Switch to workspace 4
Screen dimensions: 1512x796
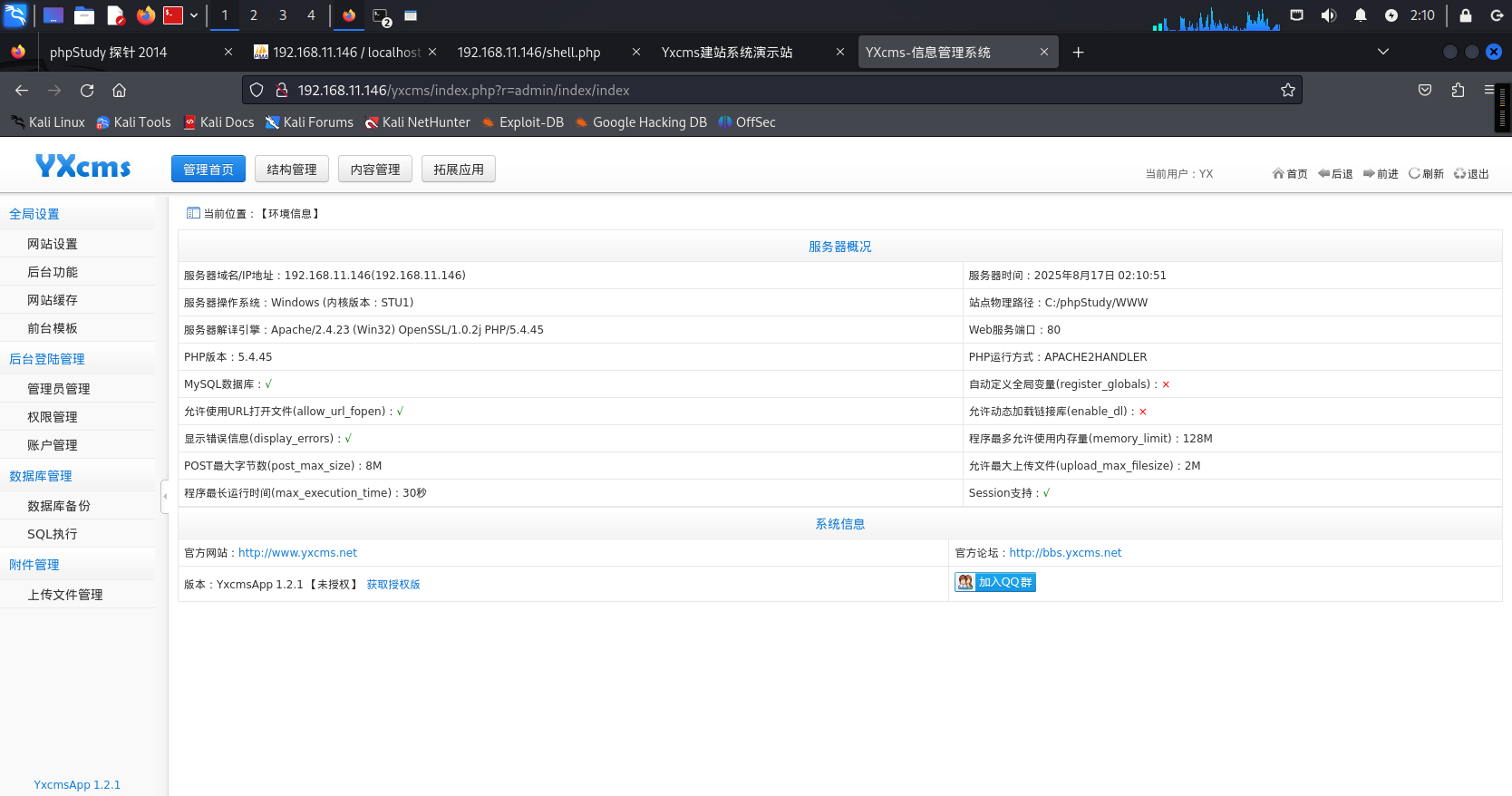[x=311, y=15]
